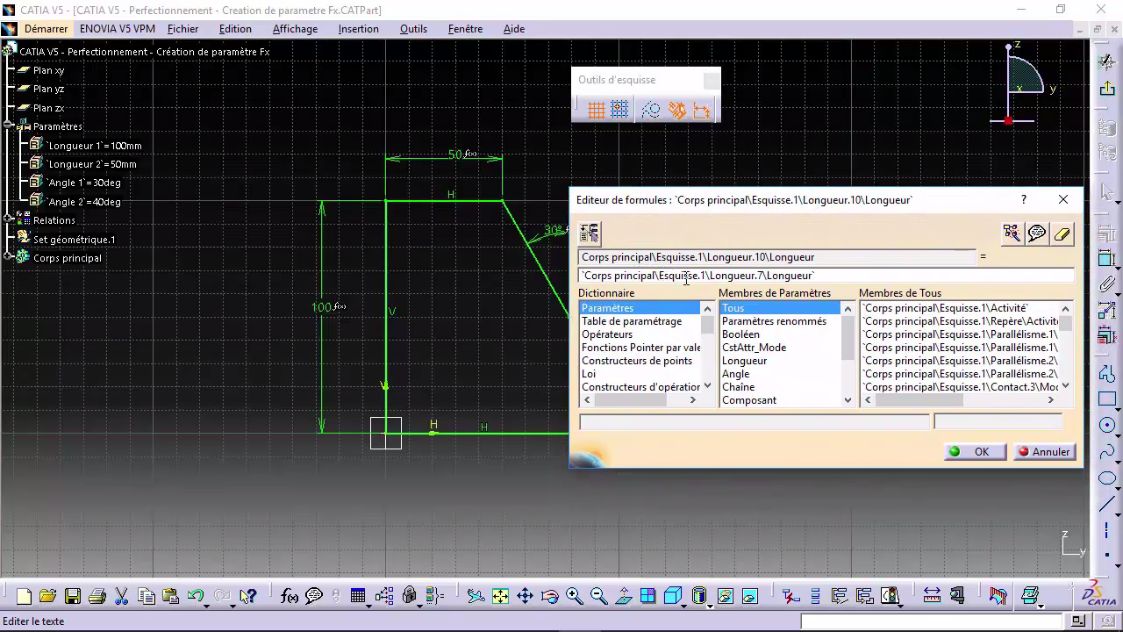Toggle the sketch Grid display

pyautogui.click(x=596, y=110)
